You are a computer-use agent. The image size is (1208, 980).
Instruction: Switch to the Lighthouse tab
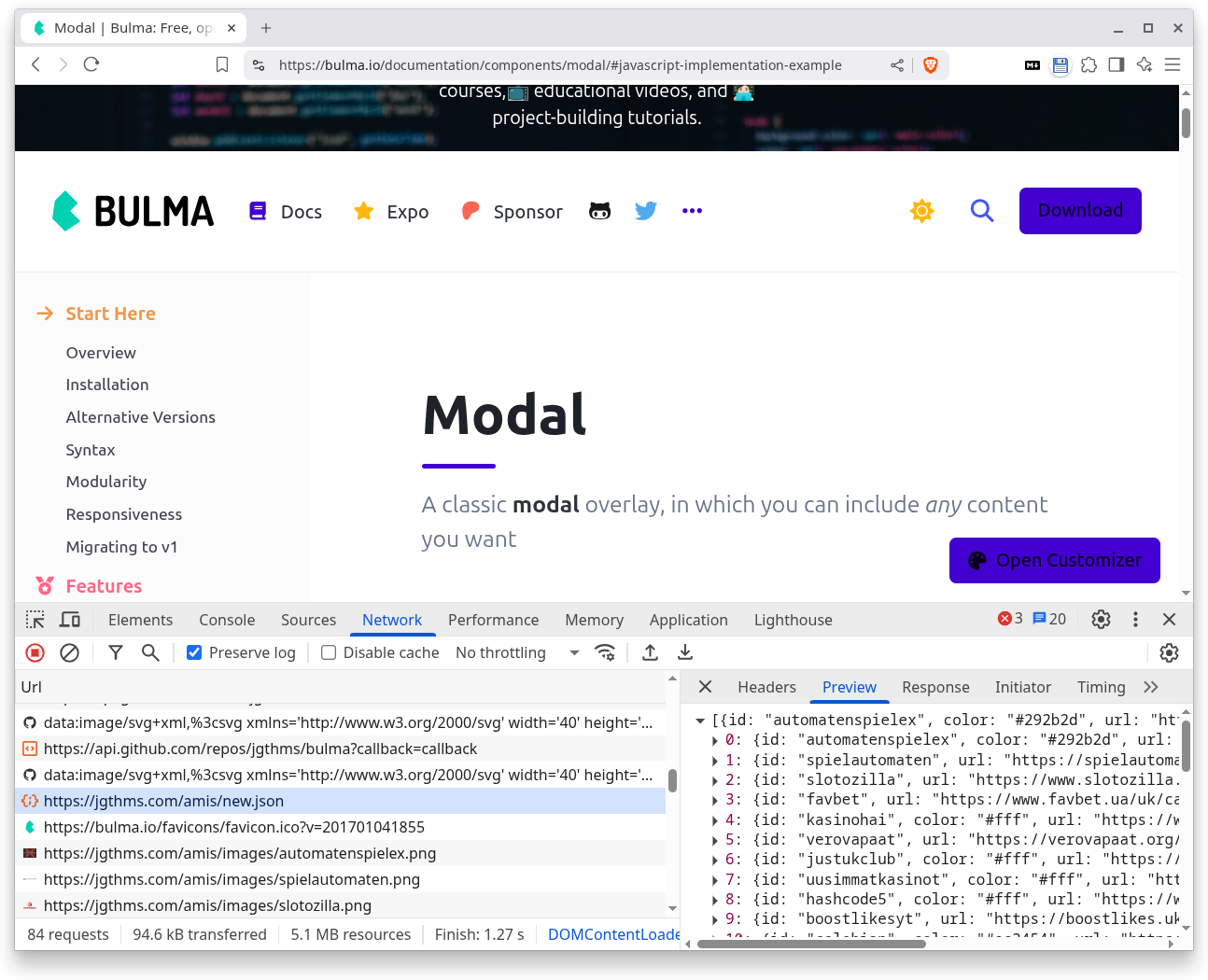(x=793, y=620)
